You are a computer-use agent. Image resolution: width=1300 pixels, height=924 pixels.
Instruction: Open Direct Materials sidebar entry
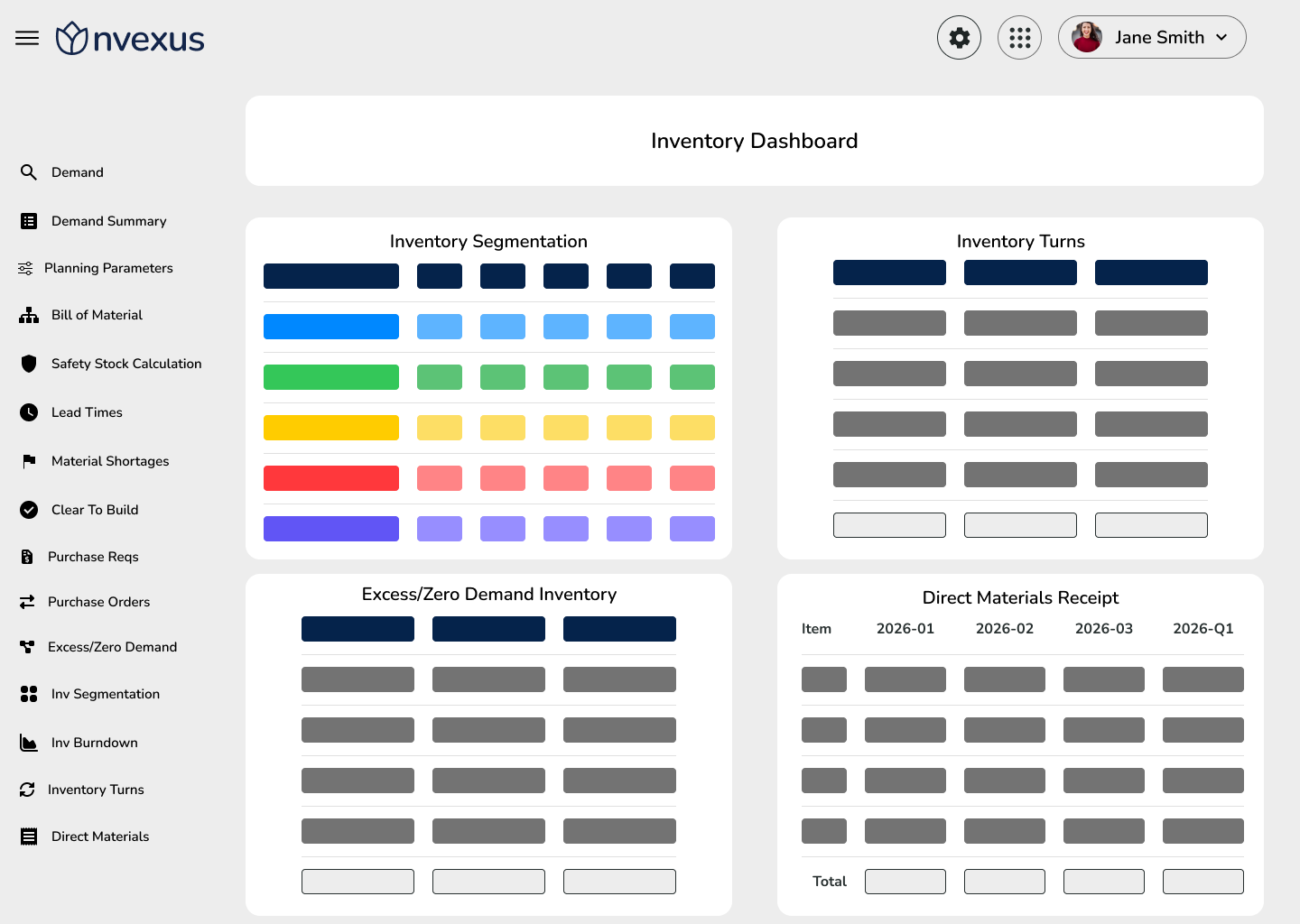100,836
